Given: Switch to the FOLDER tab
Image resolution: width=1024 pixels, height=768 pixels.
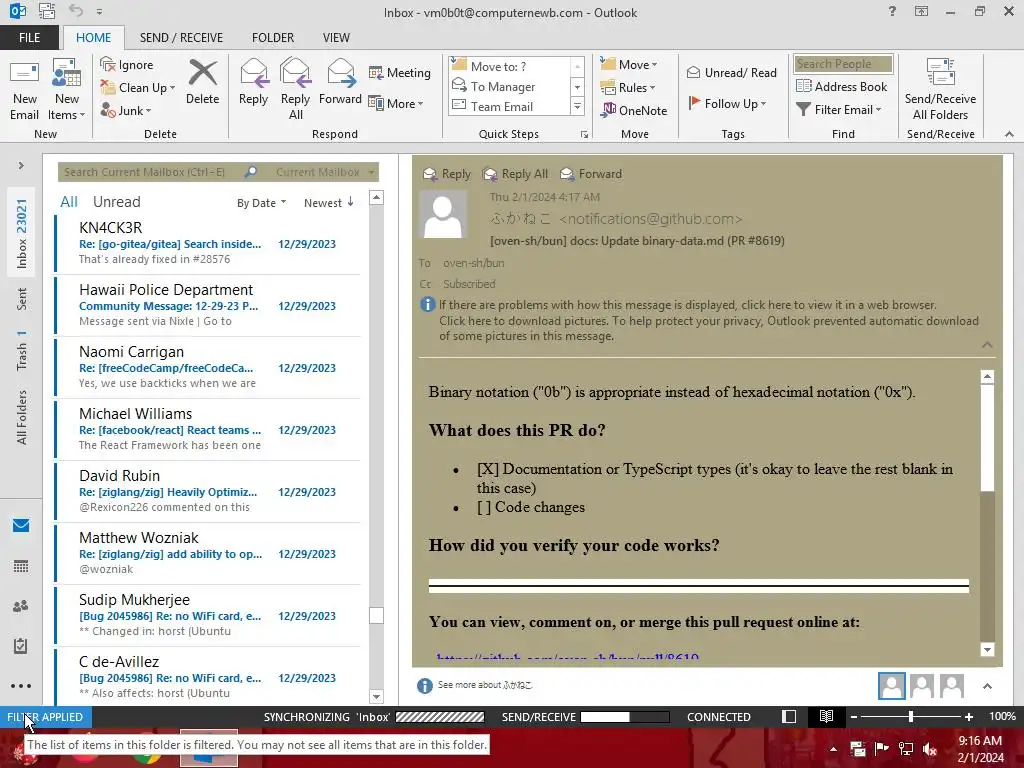Looking at the screenshot, I should [273, 38].
